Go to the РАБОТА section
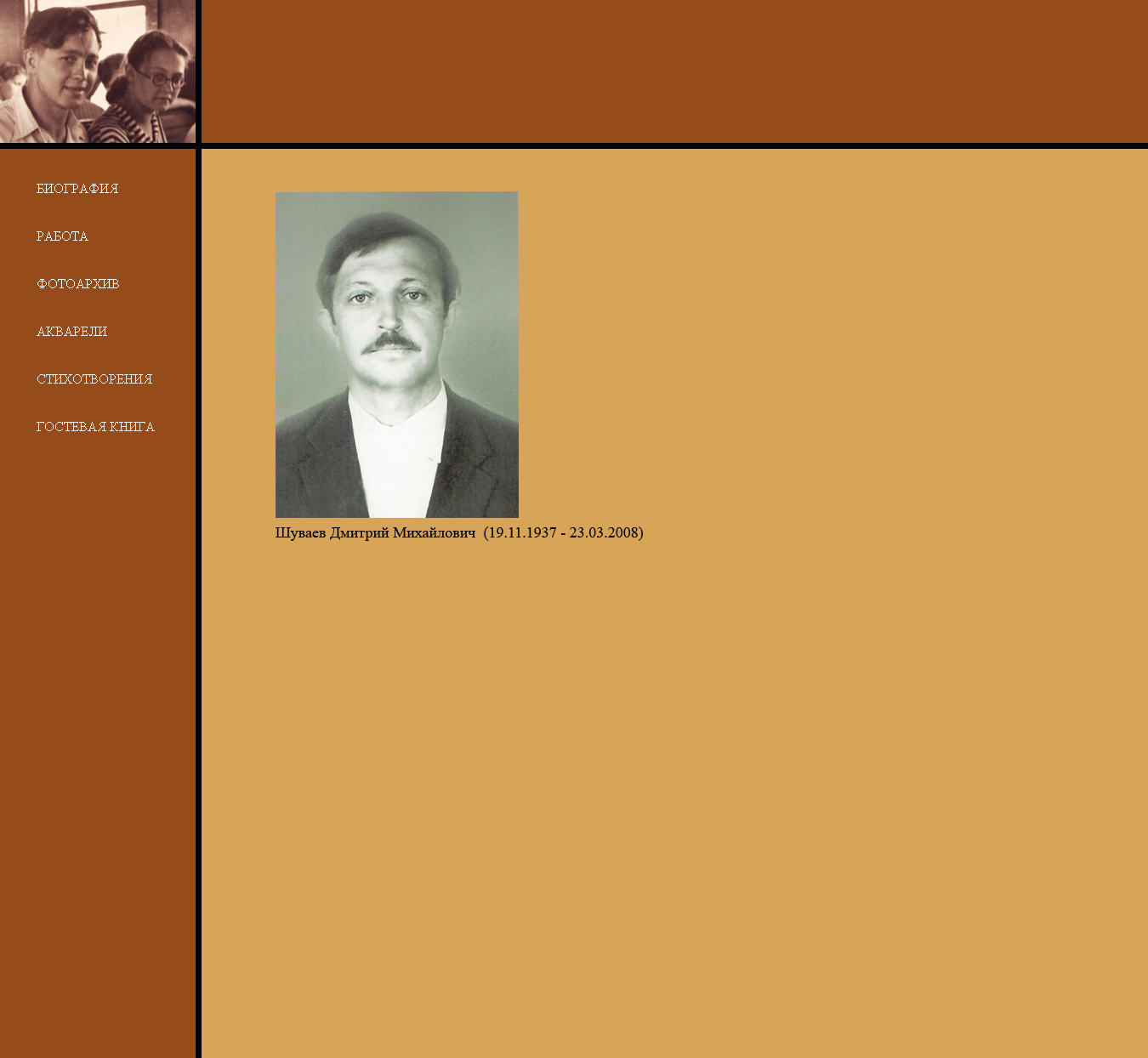Screen dimensions: 1148x1058 [62, 236]
